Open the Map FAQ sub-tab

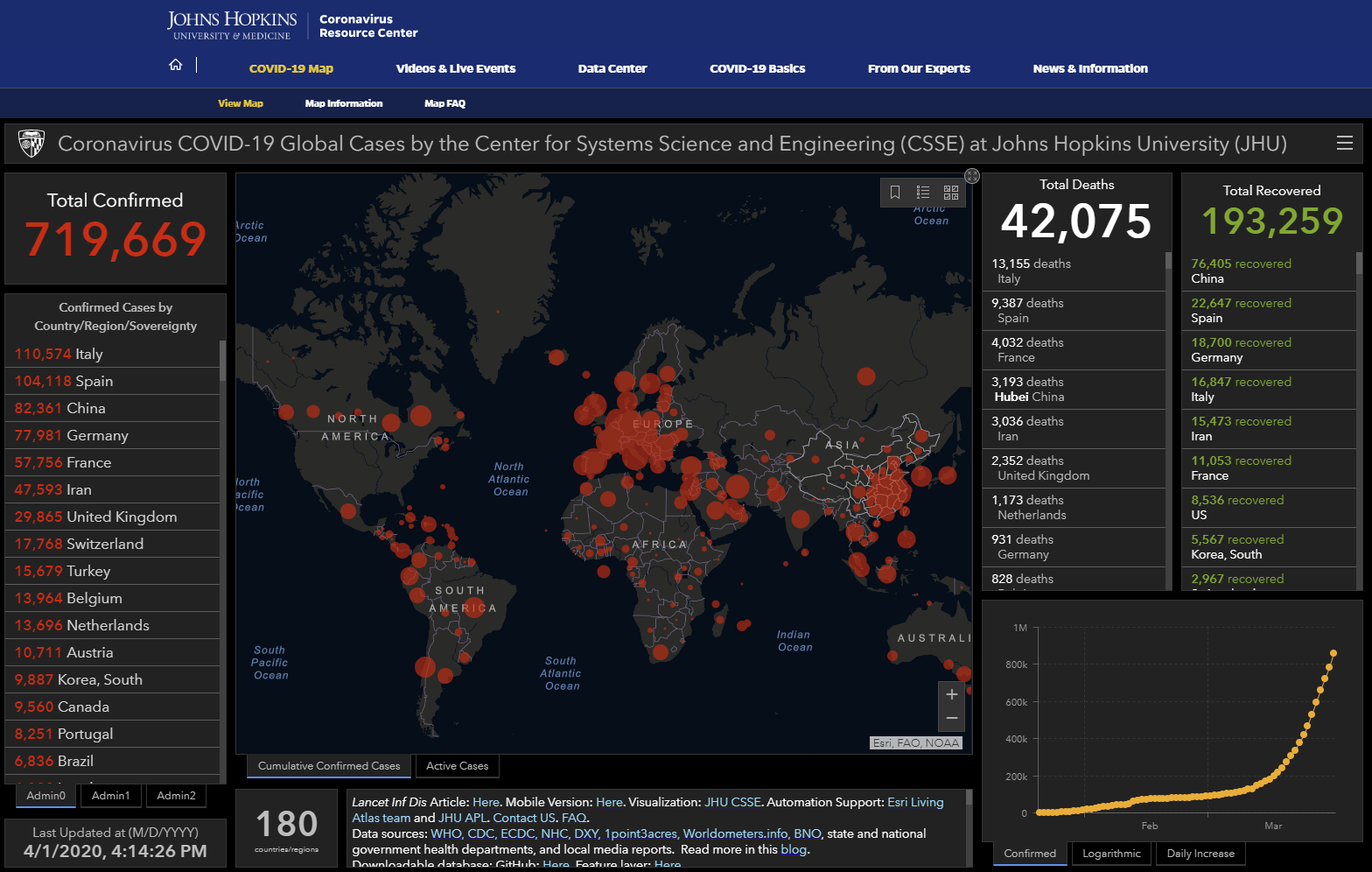444,103
